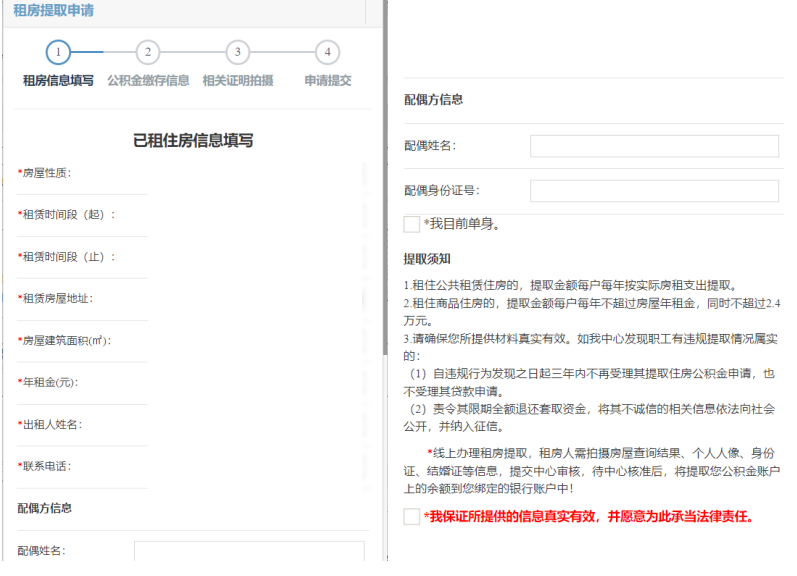Pick the 租赁时间段（止） end date field

coord(255,257)
